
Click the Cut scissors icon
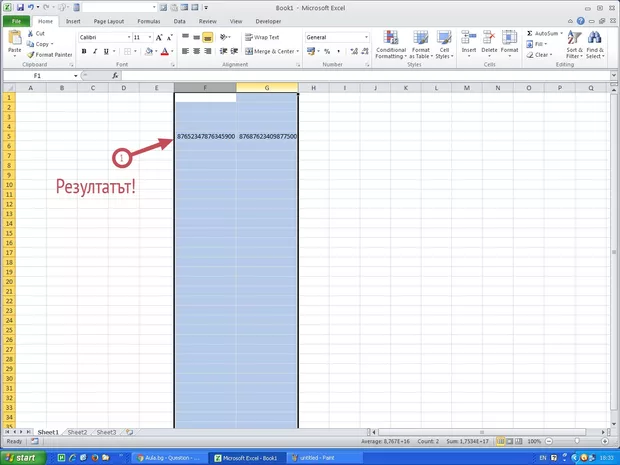coord(30,33)
